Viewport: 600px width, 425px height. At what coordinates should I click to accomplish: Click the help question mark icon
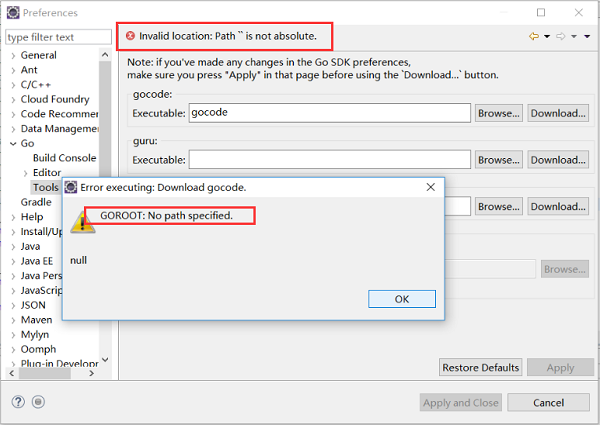18,402
